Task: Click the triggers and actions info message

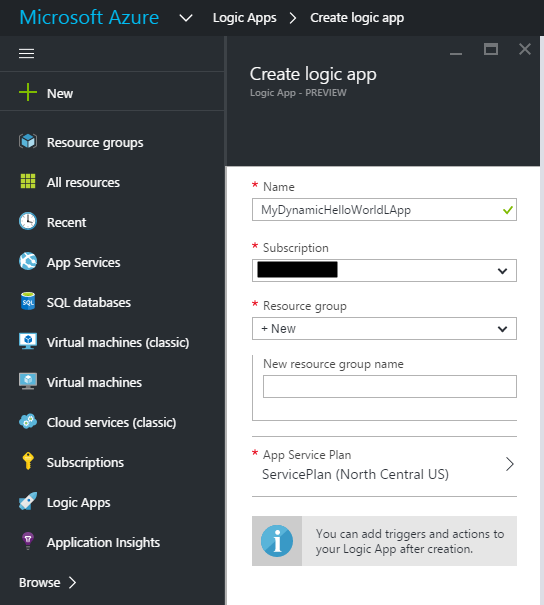Action: click(410, 541)
